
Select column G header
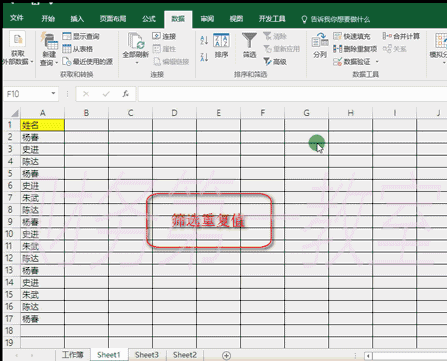click(306, 113)
